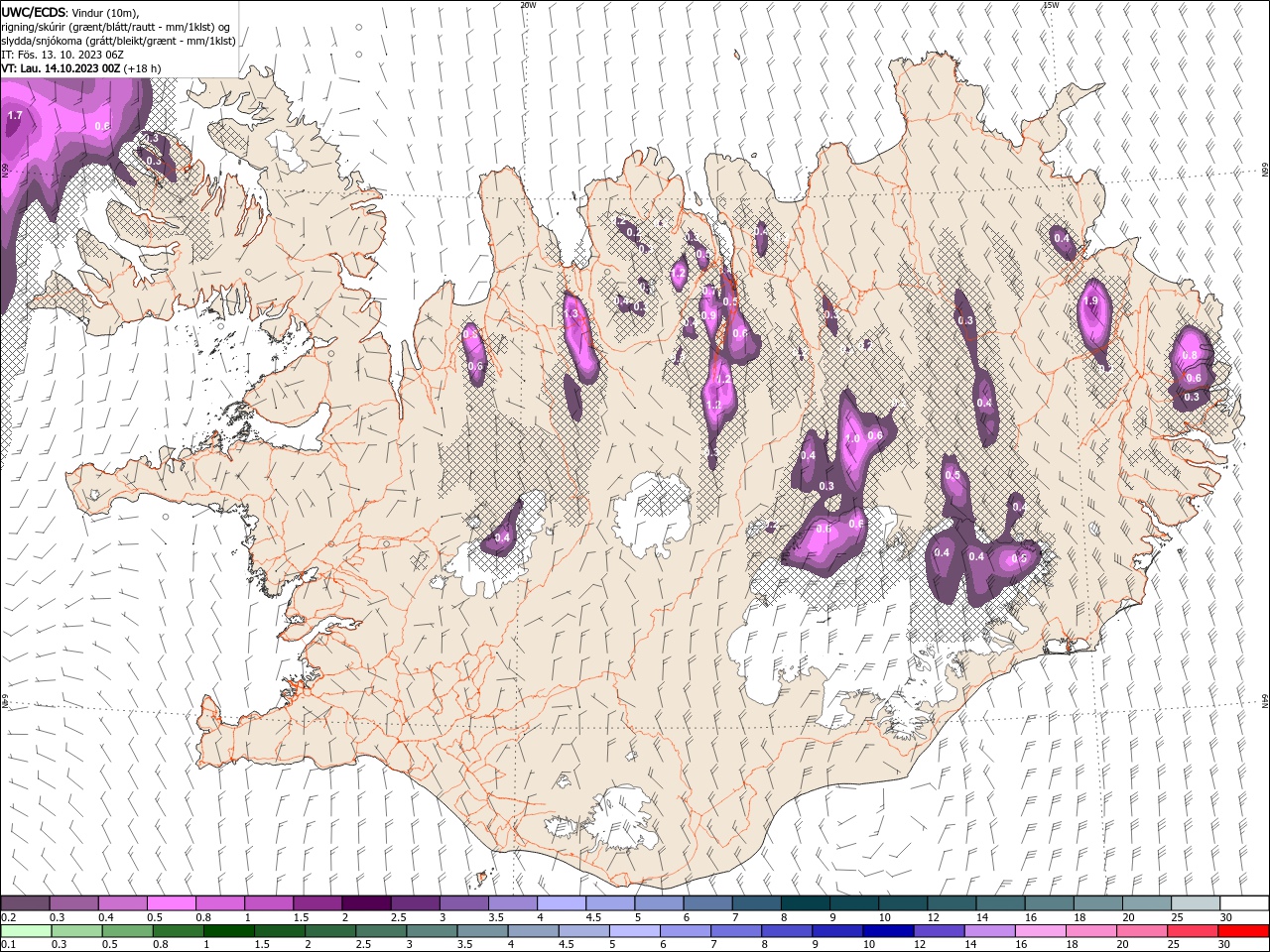Click the '1.9' precipitation value on the map

coord(1092,301)
